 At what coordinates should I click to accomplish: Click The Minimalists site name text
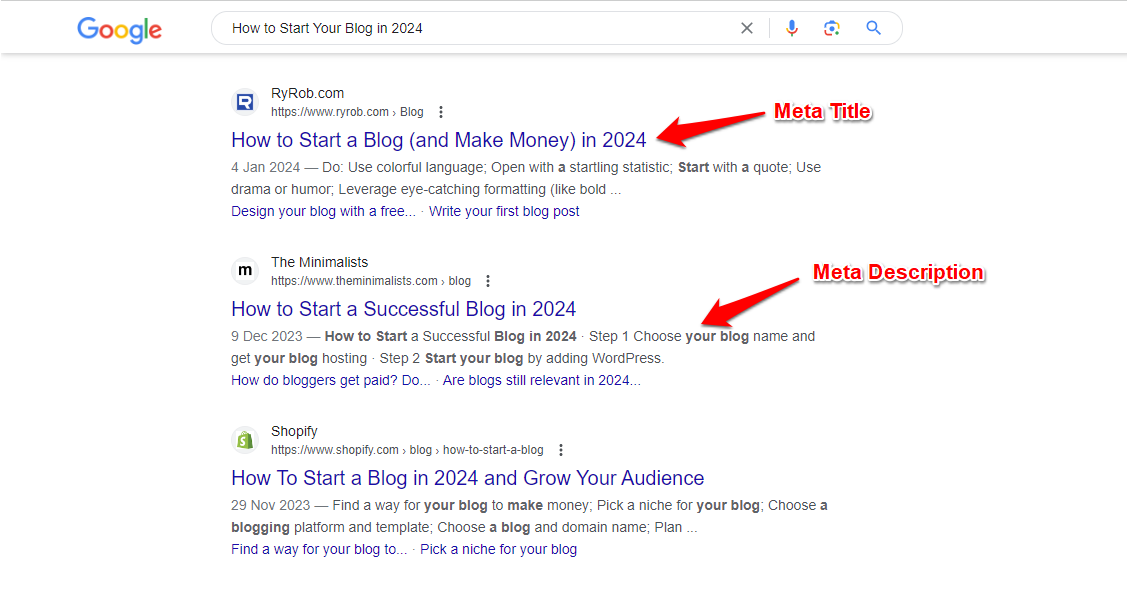pyautogui.click(x=319, y=262)
